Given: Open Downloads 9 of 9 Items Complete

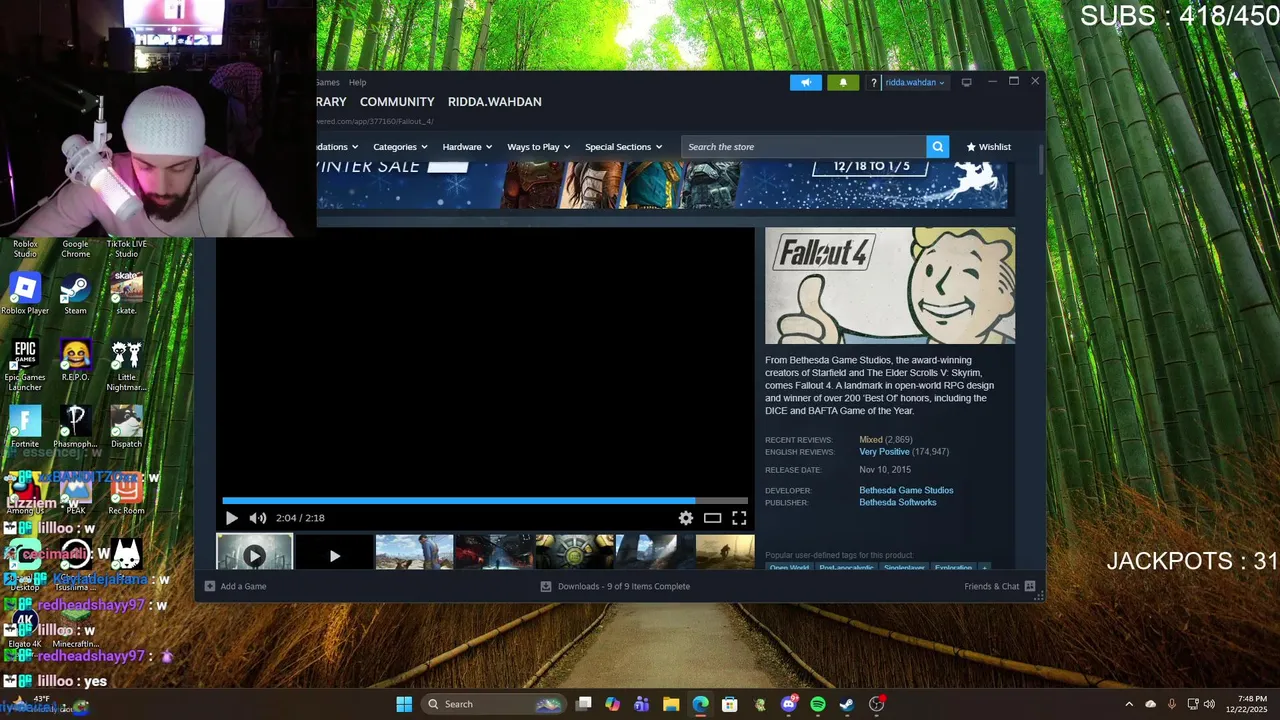Looking at the screenshot, I should [615, 586].
